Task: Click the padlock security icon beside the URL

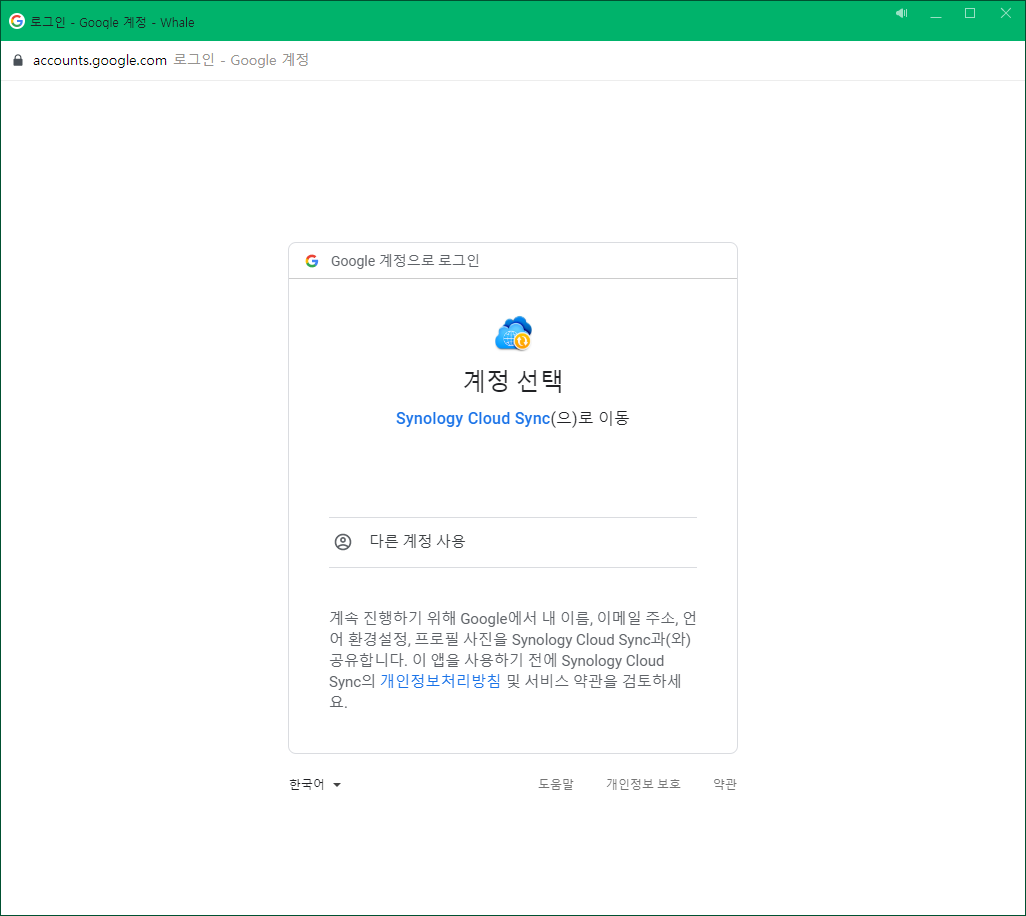Action: [x=17, y=60]
